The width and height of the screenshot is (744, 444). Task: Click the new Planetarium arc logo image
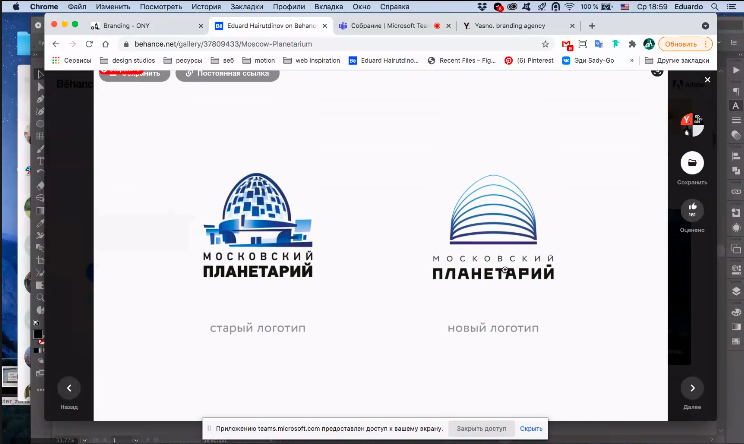pos(493,227)
